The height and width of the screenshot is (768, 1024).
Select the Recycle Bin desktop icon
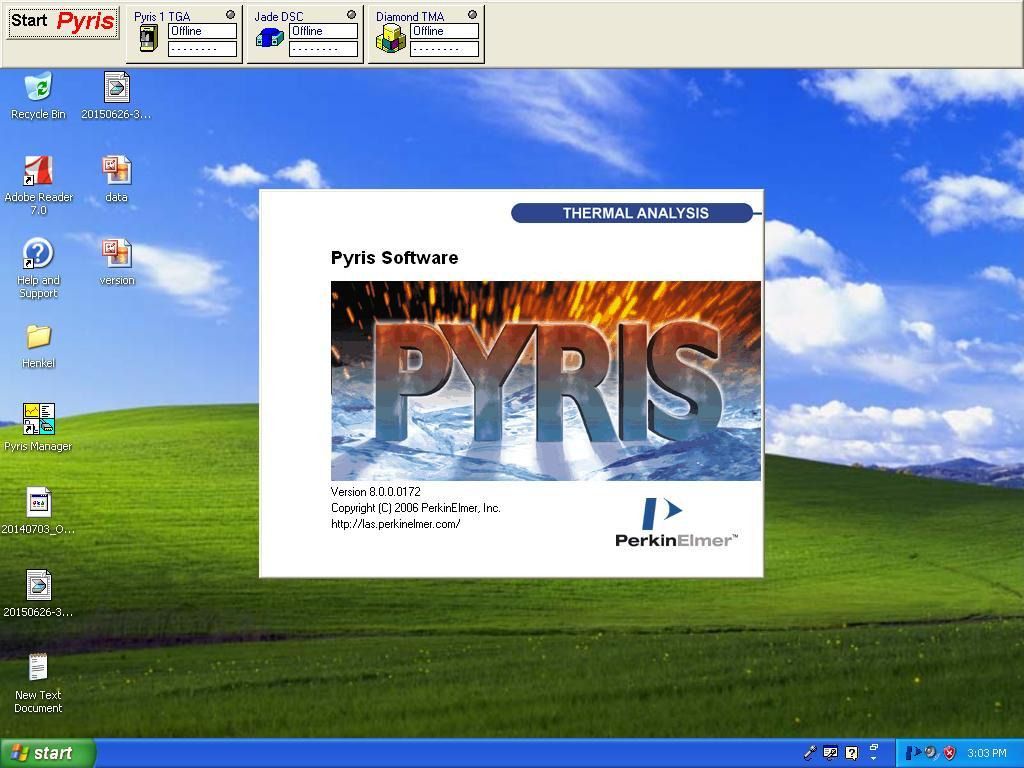38,88
